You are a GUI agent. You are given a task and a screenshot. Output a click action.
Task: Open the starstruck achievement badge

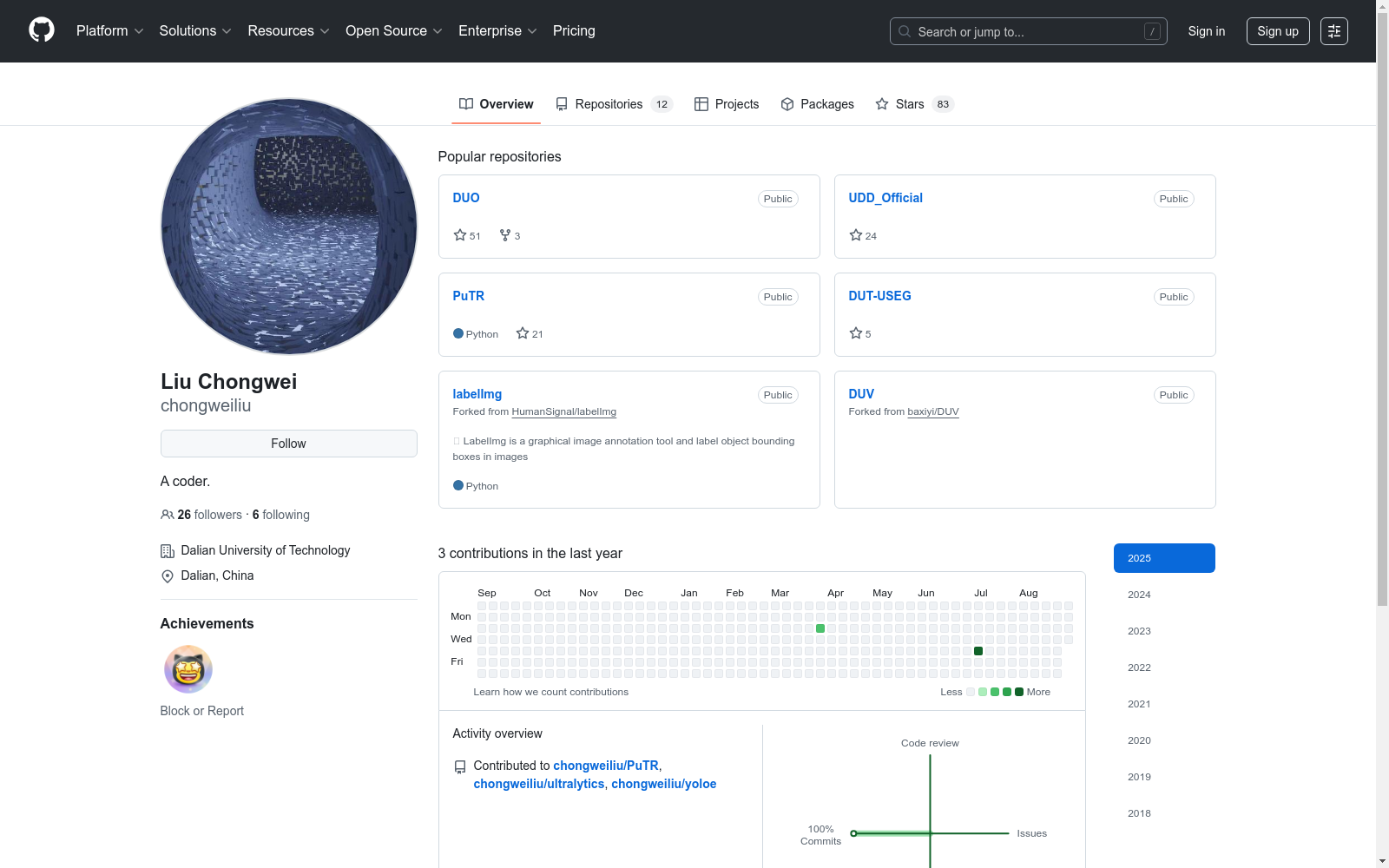(x=188, y=669)
